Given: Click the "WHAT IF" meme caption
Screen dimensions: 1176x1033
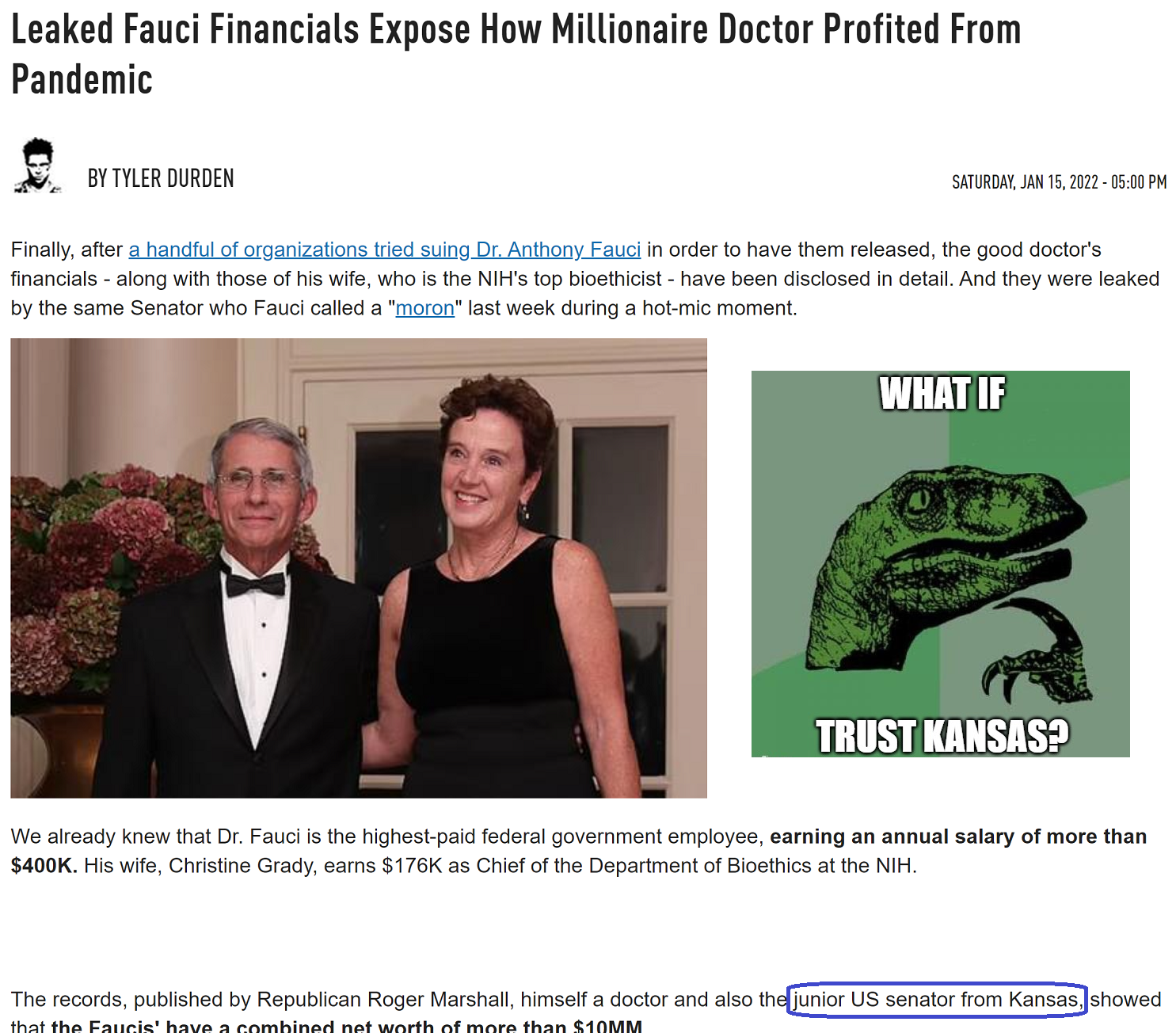Looking at the screenshot, I should point(942,394).
